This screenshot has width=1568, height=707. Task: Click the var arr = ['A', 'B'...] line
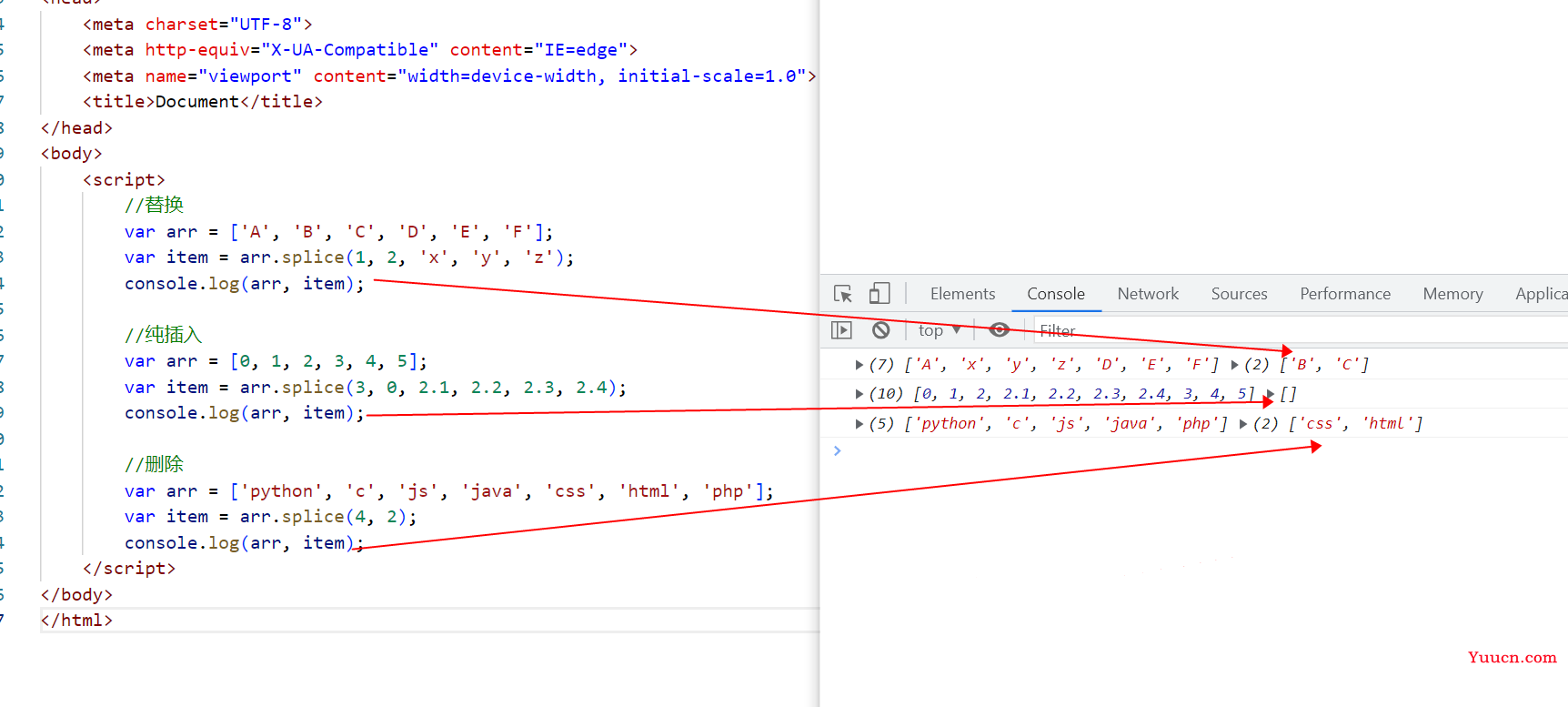(339, 232)
